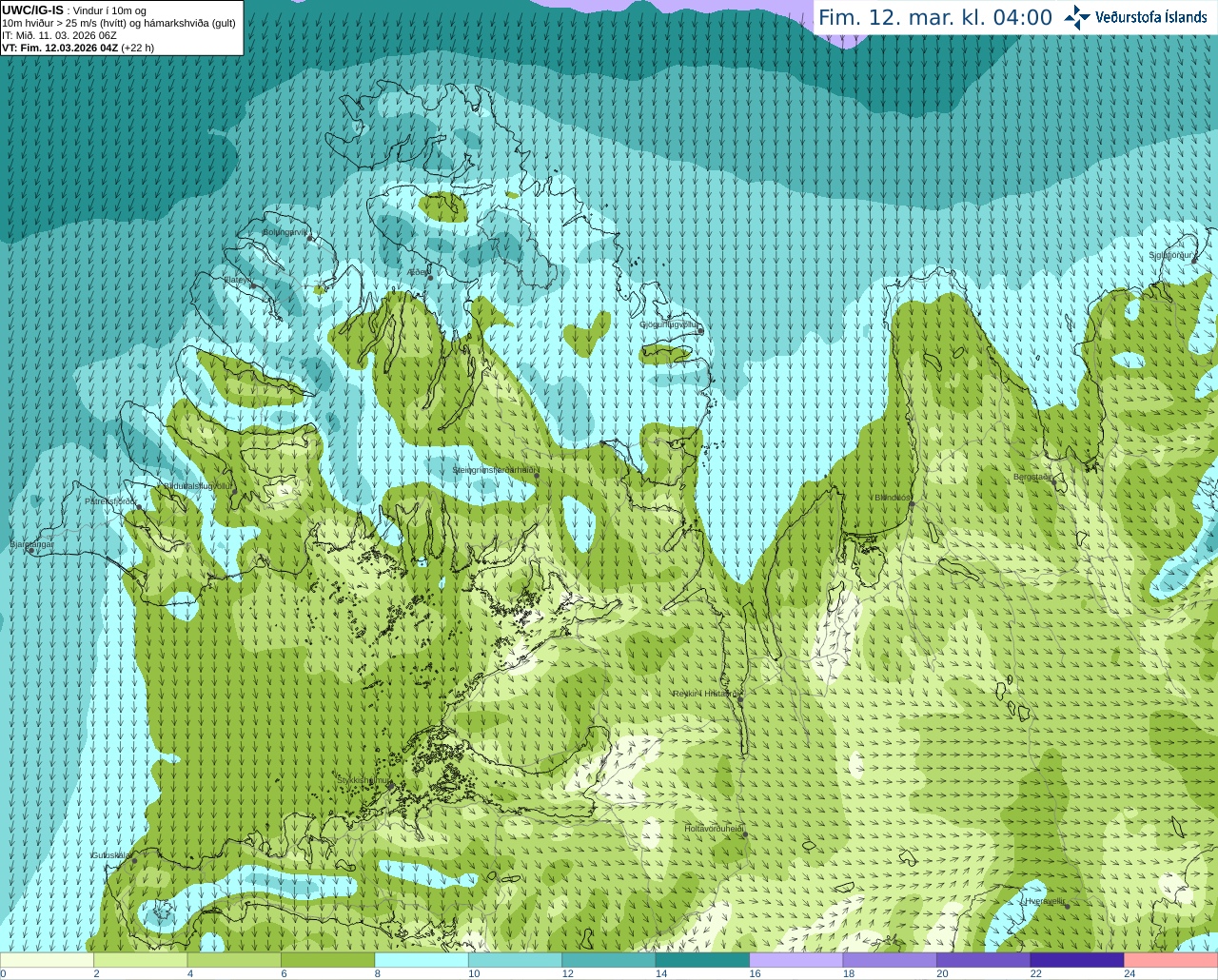
Task: Click the Gjögurflugvöllur station label
Action: coord(670,324)
